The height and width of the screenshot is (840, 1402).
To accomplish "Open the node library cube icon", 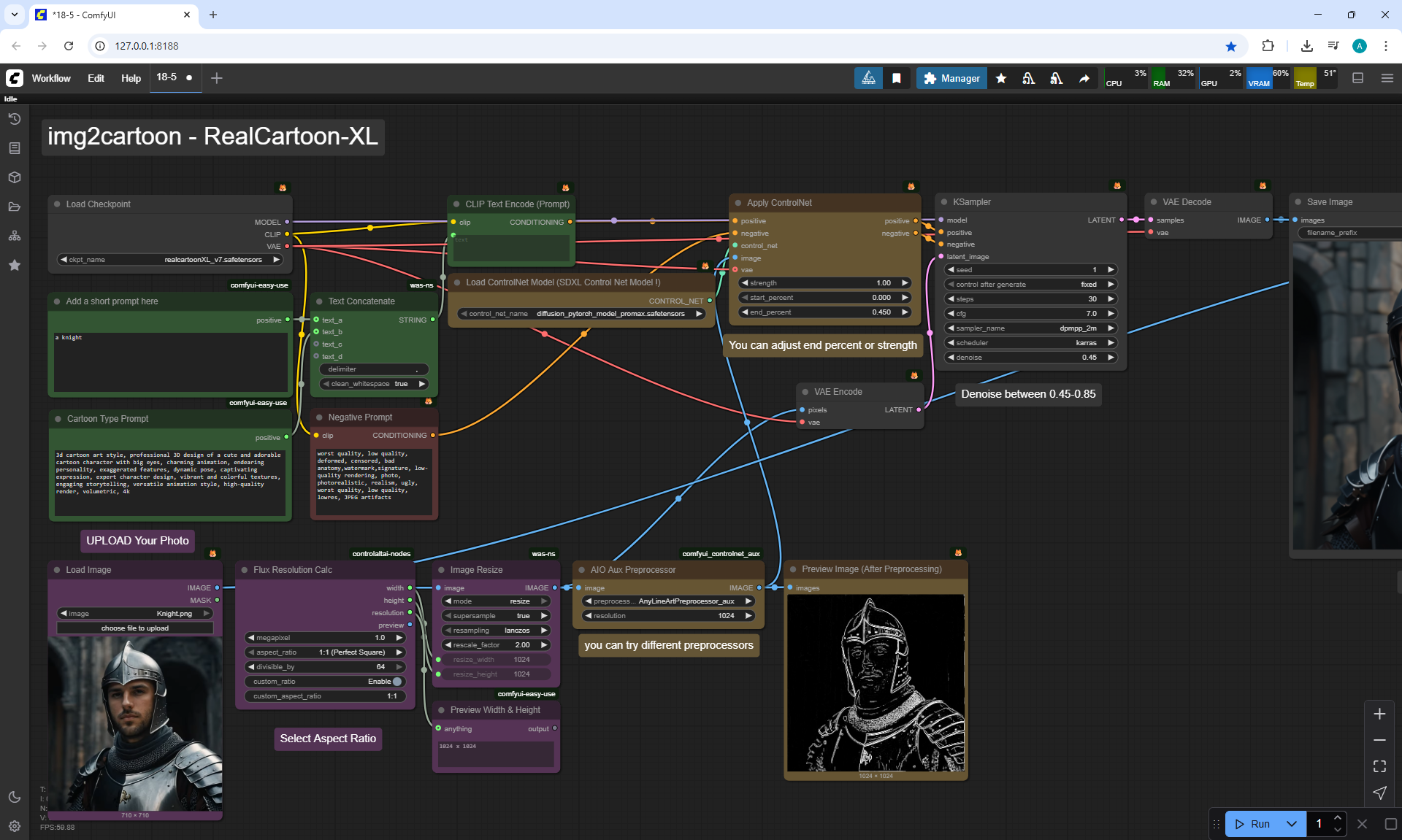I will pyautogui.click(x=15, y=177).
